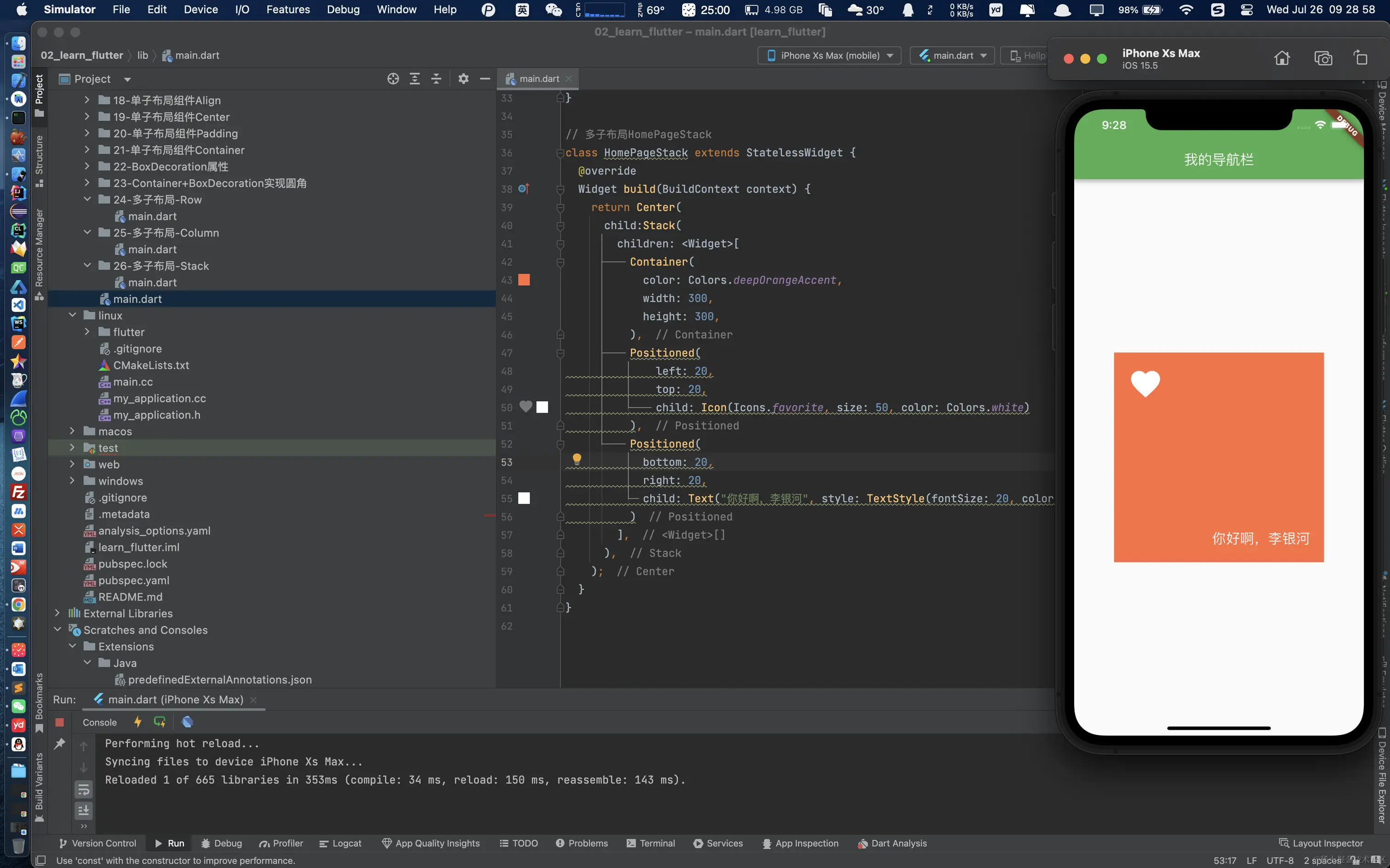The width and height of the screenshot is (1390, 868).
Task: Click the override gutter icon on line 38
Action: [x=523, y=188]
